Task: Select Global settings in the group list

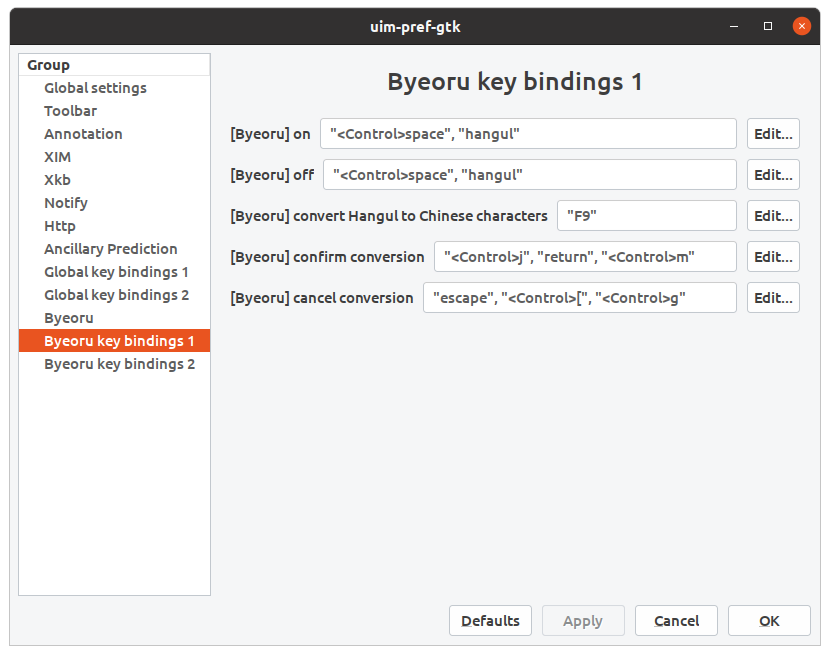Action: point(114,88)
